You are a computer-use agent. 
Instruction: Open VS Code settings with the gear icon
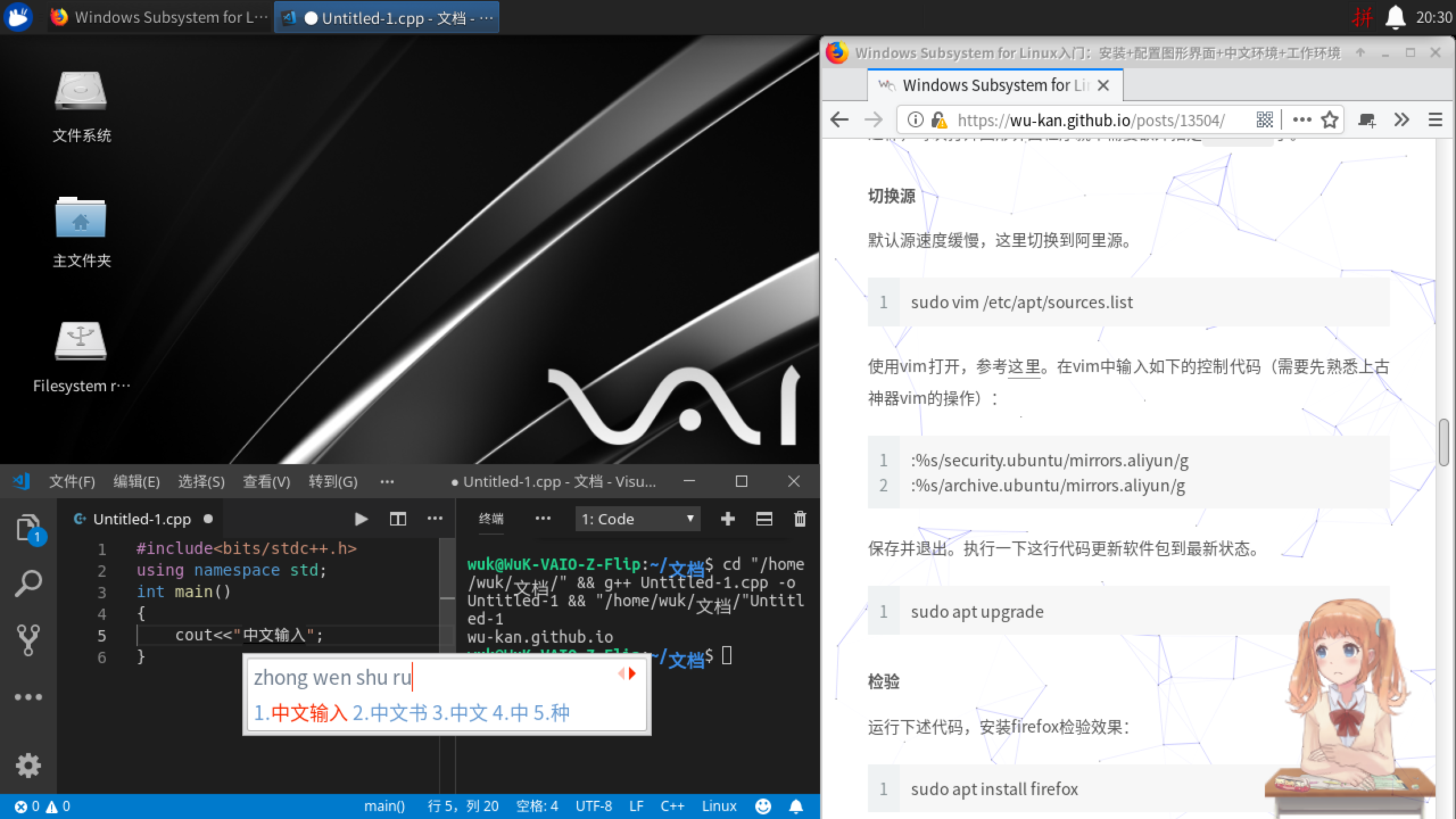[28, 765]
